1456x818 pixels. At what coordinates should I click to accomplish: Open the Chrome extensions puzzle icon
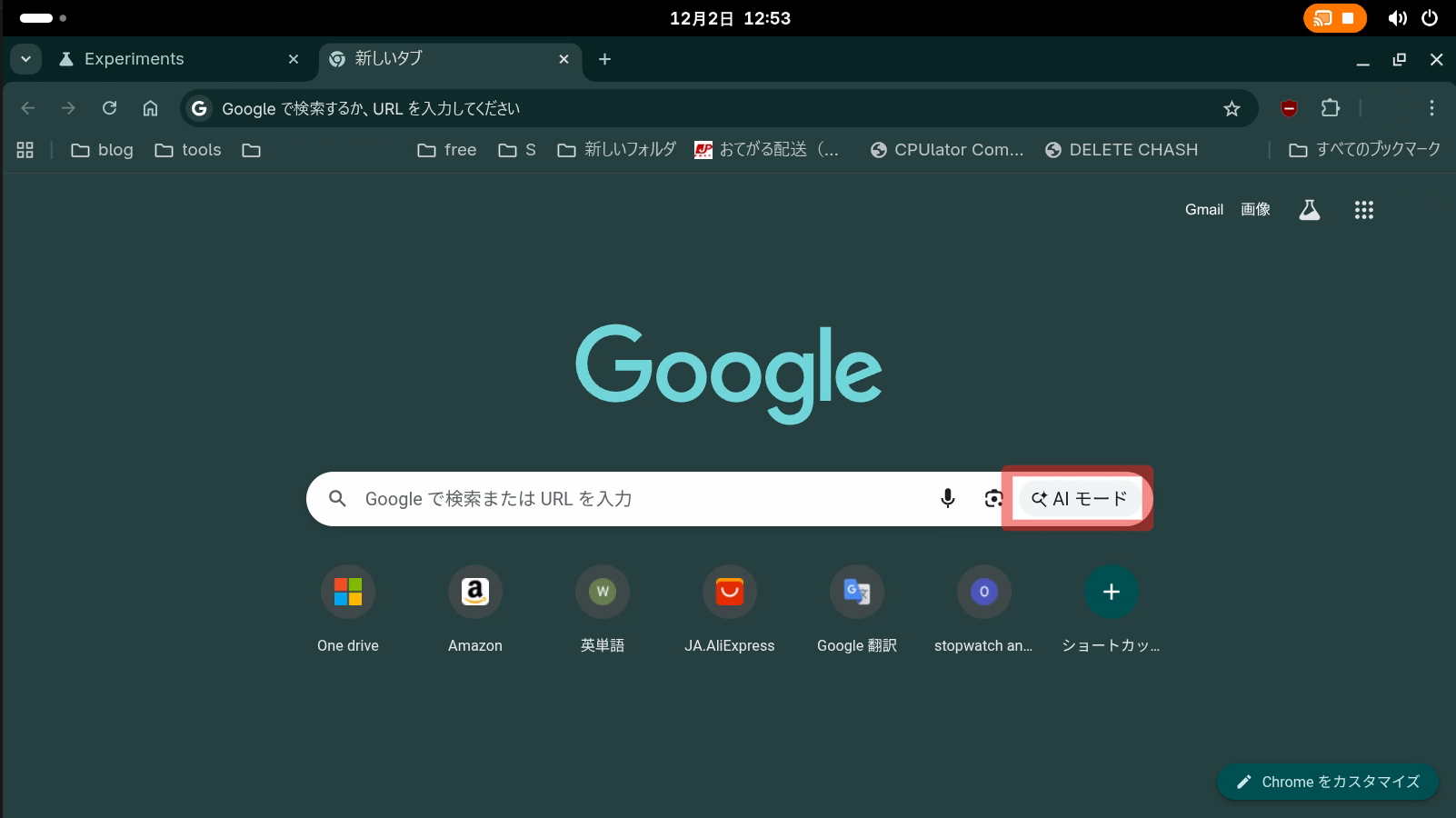click(x=1330, y=108)
